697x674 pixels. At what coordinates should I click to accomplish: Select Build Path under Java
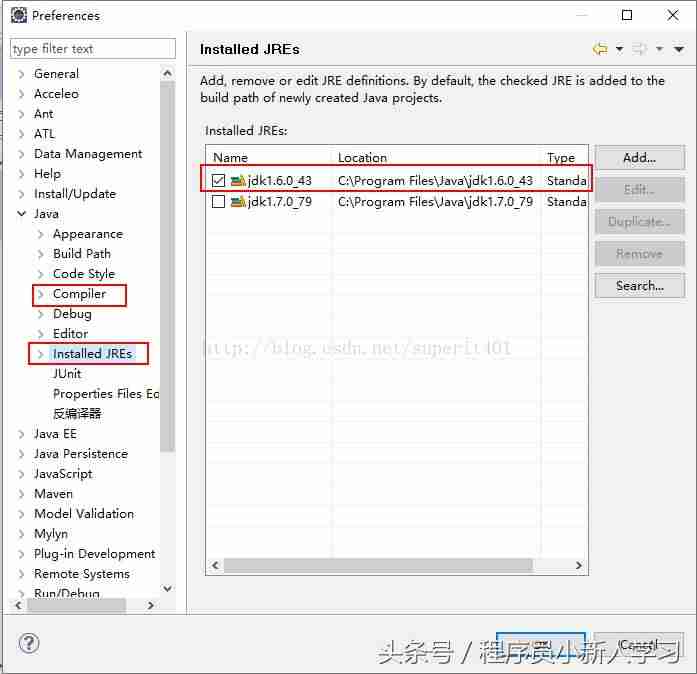[82, 254]
